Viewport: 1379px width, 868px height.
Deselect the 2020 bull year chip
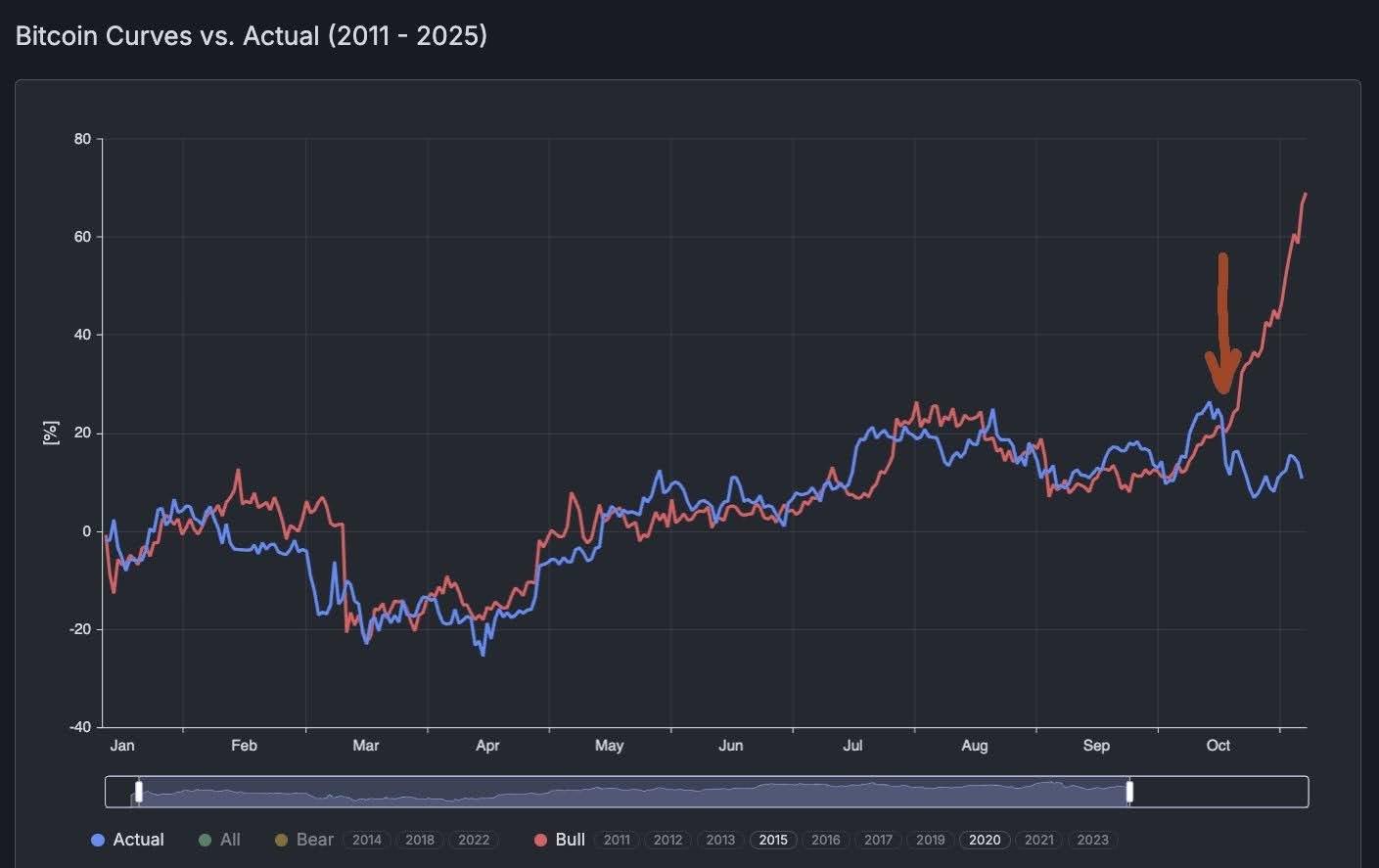[x=985, y=840]
